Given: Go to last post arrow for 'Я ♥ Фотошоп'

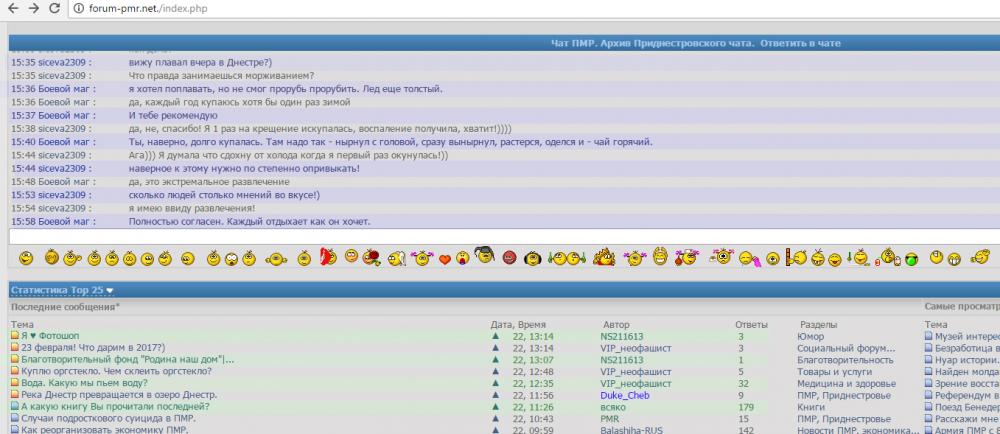Looking at the screenshot, I should tap(494, 337).
